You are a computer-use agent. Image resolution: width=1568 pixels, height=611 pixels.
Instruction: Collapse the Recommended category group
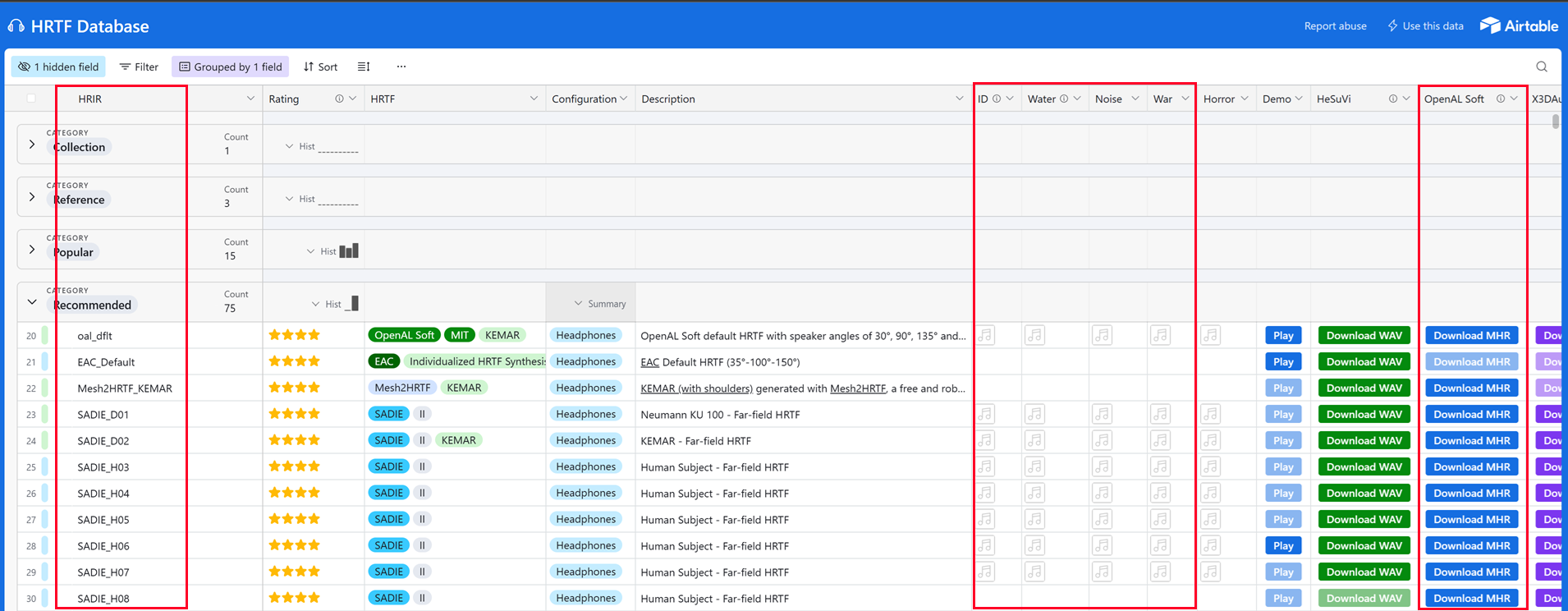click(32, 302)
